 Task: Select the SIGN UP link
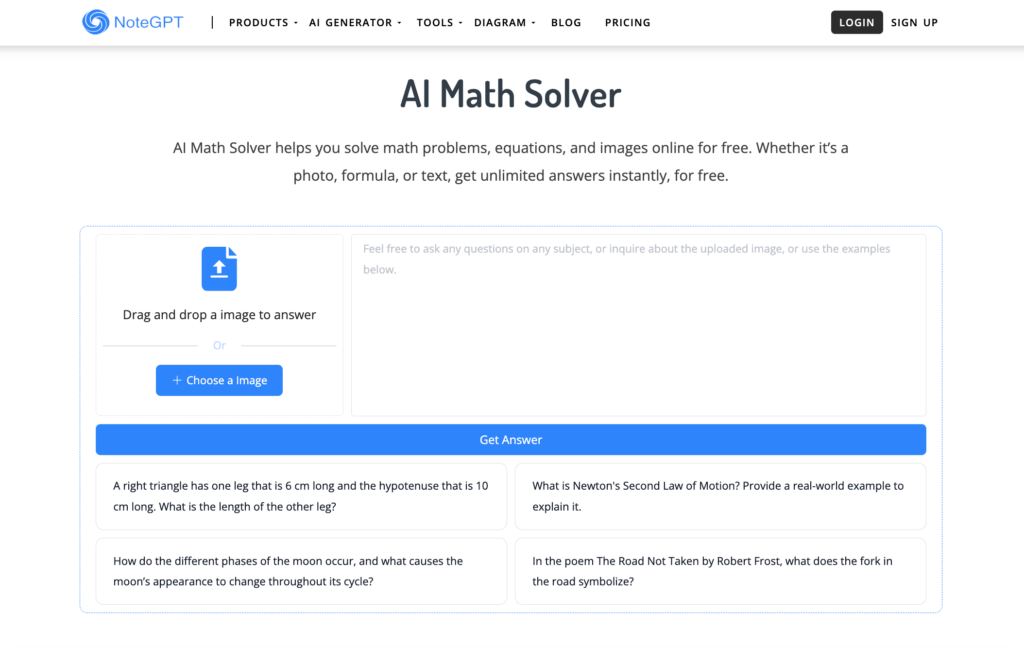pos(913,21)
